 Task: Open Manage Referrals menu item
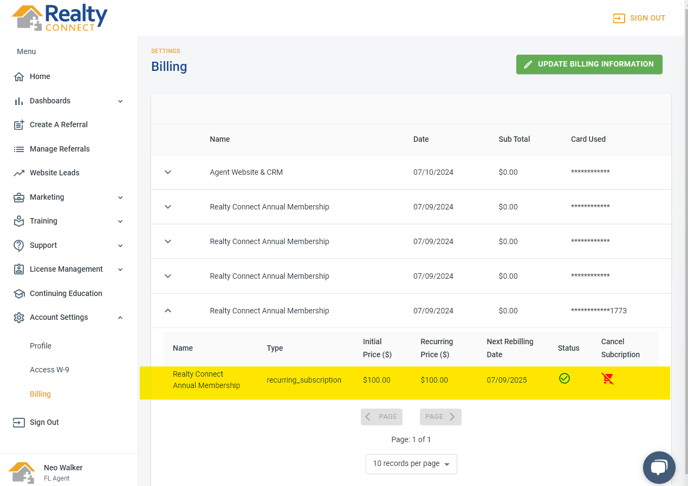click(x=59, y=149)
